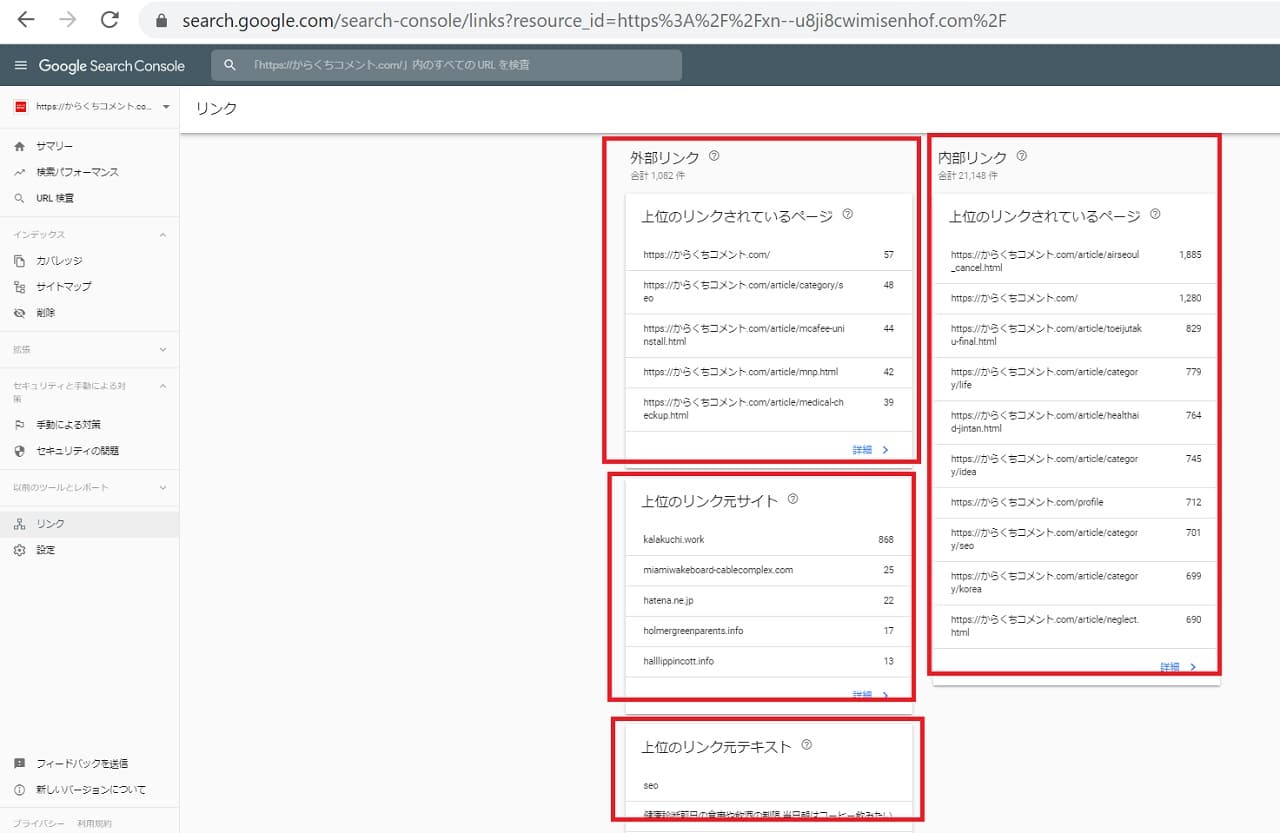Viewport: 1280px width, 833px height.
Task: Open the hamburger main menu
Action: pyautogui.click(x=20, y=65)
